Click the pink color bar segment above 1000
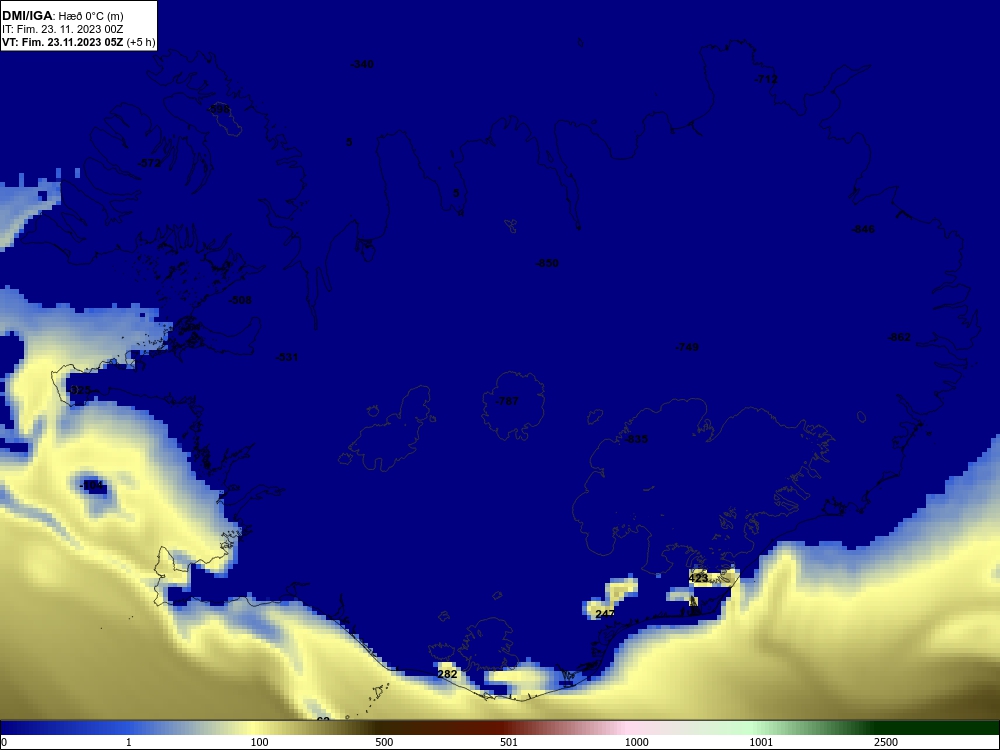Screen dimensions: 1000x750 (631, 728)
